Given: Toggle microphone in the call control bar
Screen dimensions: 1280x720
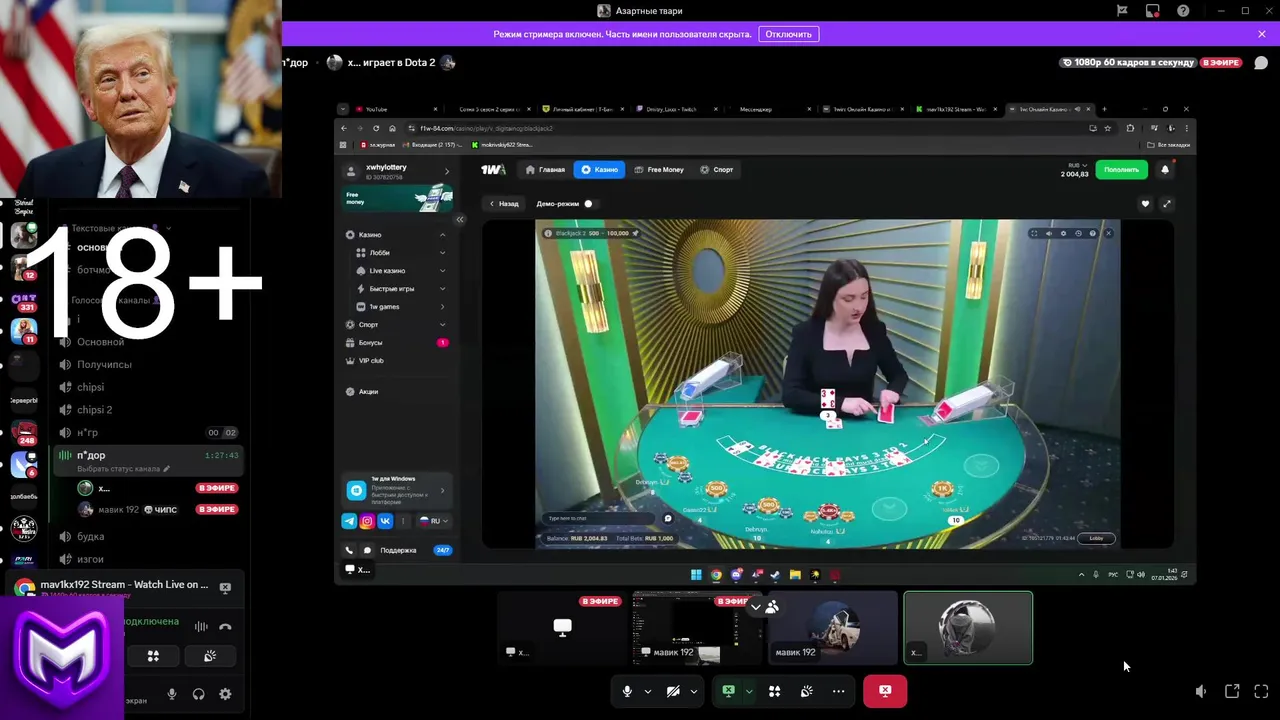Looking at the screenshot, I should [627, 691].
